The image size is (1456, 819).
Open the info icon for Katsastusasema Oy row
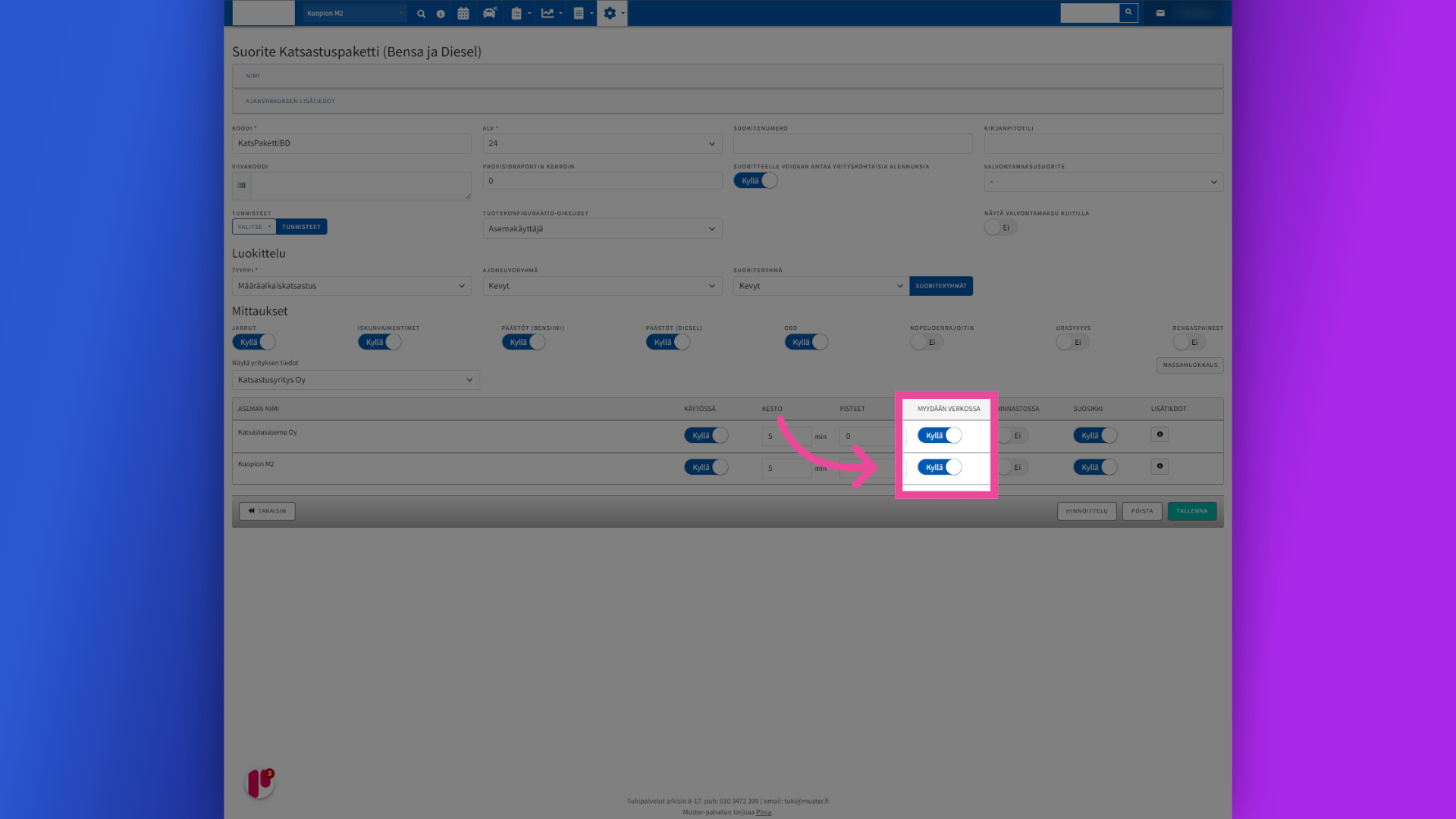click(1159, 435)
